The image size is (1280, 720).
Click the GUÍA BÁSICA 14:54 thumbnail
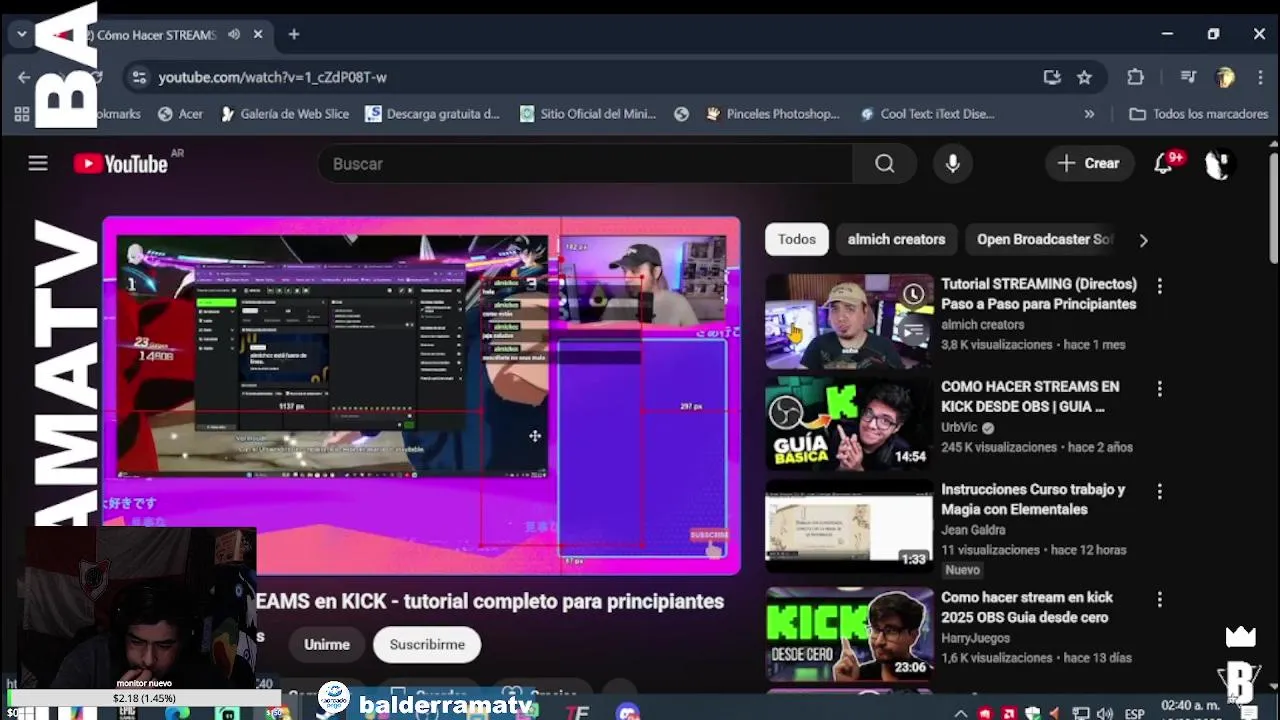pyautogui.click(x=849, y=424)
